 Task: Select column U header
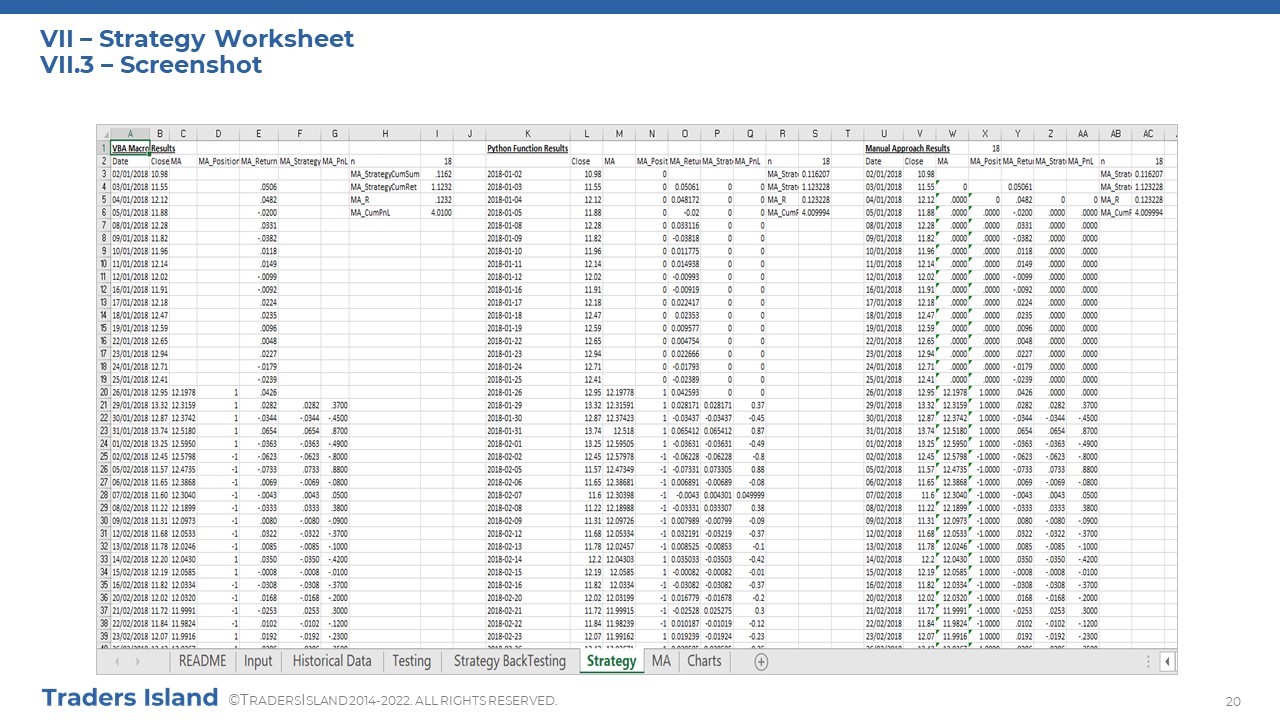tap(883, 134)
